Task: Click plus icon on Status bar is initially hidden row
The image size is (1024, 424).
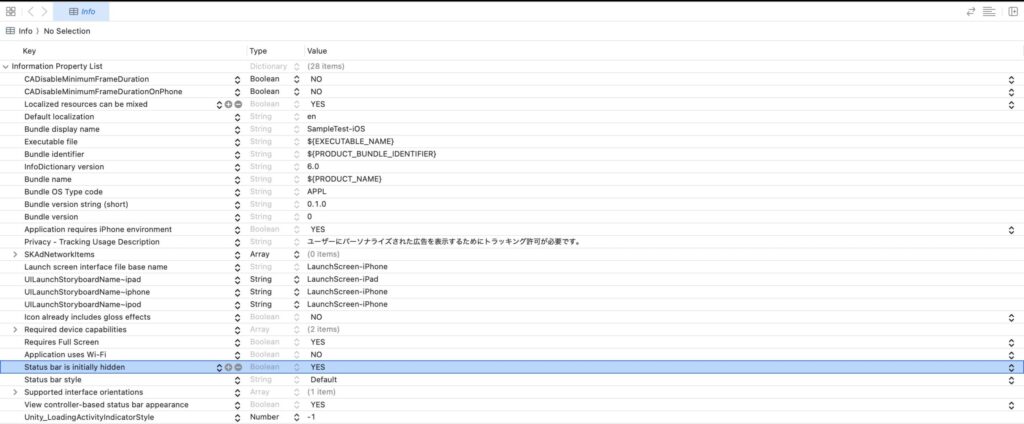Action: pyautogui.click(x=228, y=367)
